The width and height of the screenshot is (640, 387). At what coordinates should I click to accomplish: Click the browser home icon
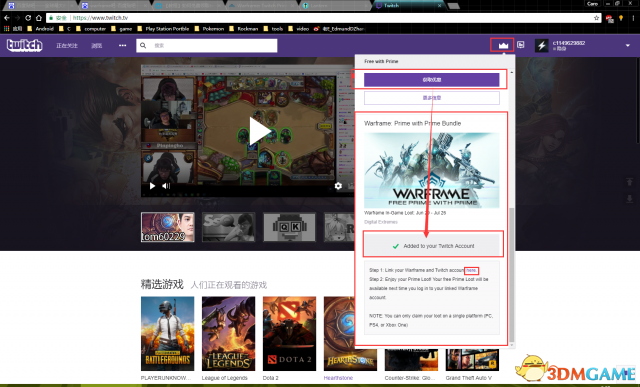(x=38, y=18)
